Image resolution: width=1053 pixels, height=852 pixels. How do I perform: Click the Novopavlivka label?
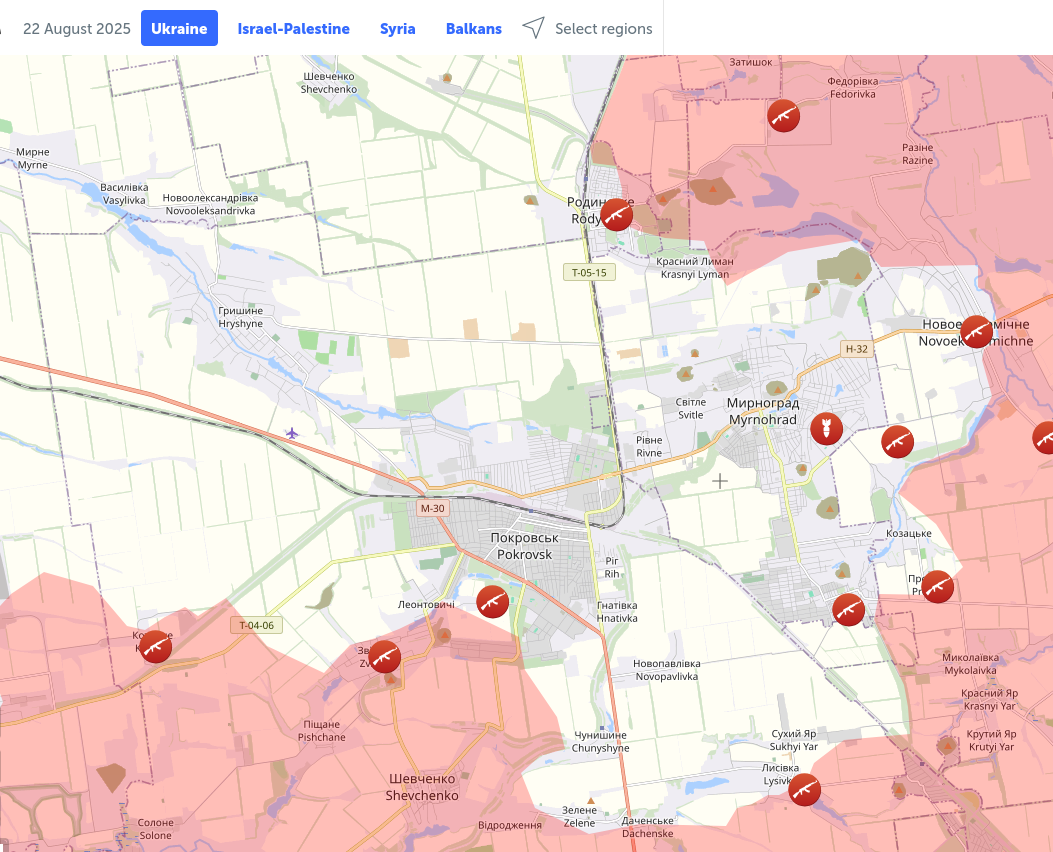pyautogui.click(x=667, y=669)
